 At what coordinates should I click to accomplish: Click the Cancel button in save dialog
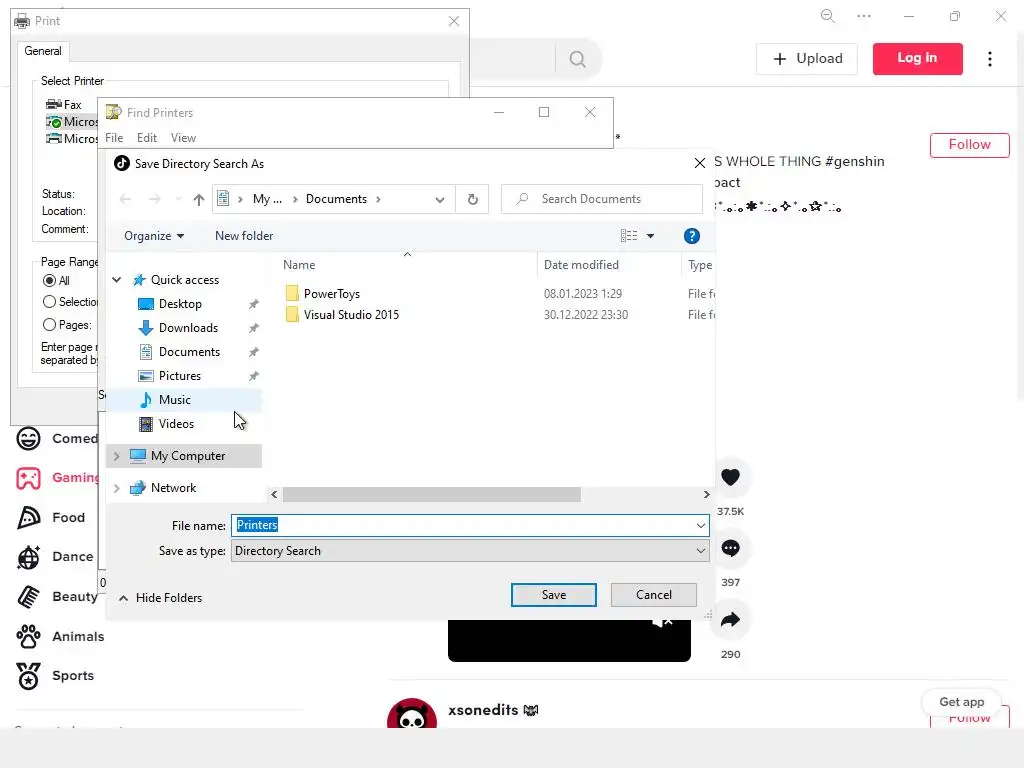point(654,595)
